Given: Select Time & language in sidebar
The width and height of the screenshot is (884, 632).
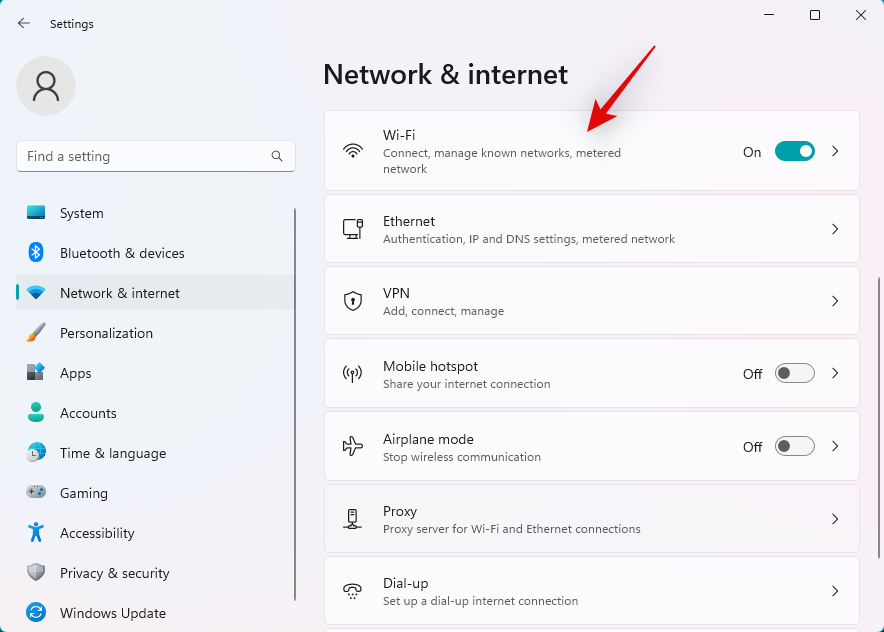Looking at the screenshot, I should click(112, 453).
